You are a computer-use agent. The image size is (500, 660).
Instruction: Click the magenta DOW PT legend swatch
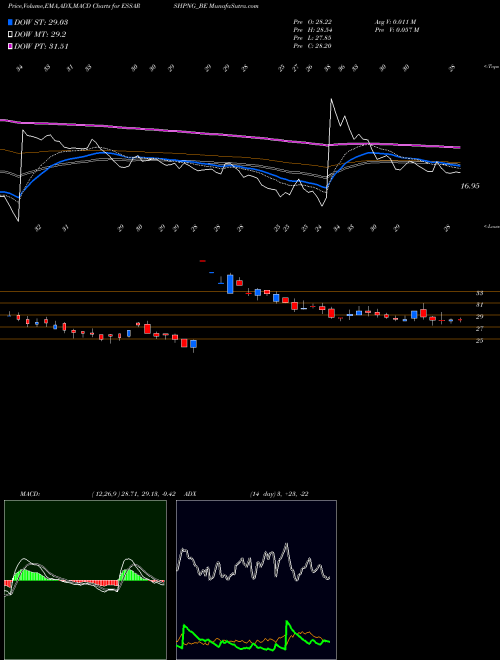11,46
